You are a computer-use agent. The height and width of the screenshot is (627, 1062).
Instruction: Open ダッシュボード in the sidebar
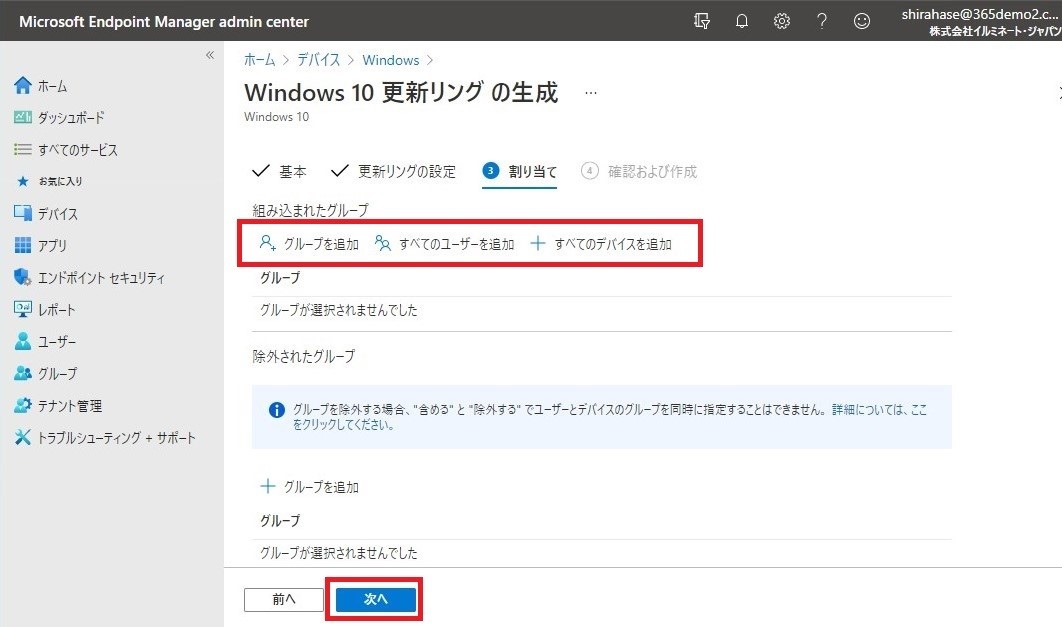(71, 118)
